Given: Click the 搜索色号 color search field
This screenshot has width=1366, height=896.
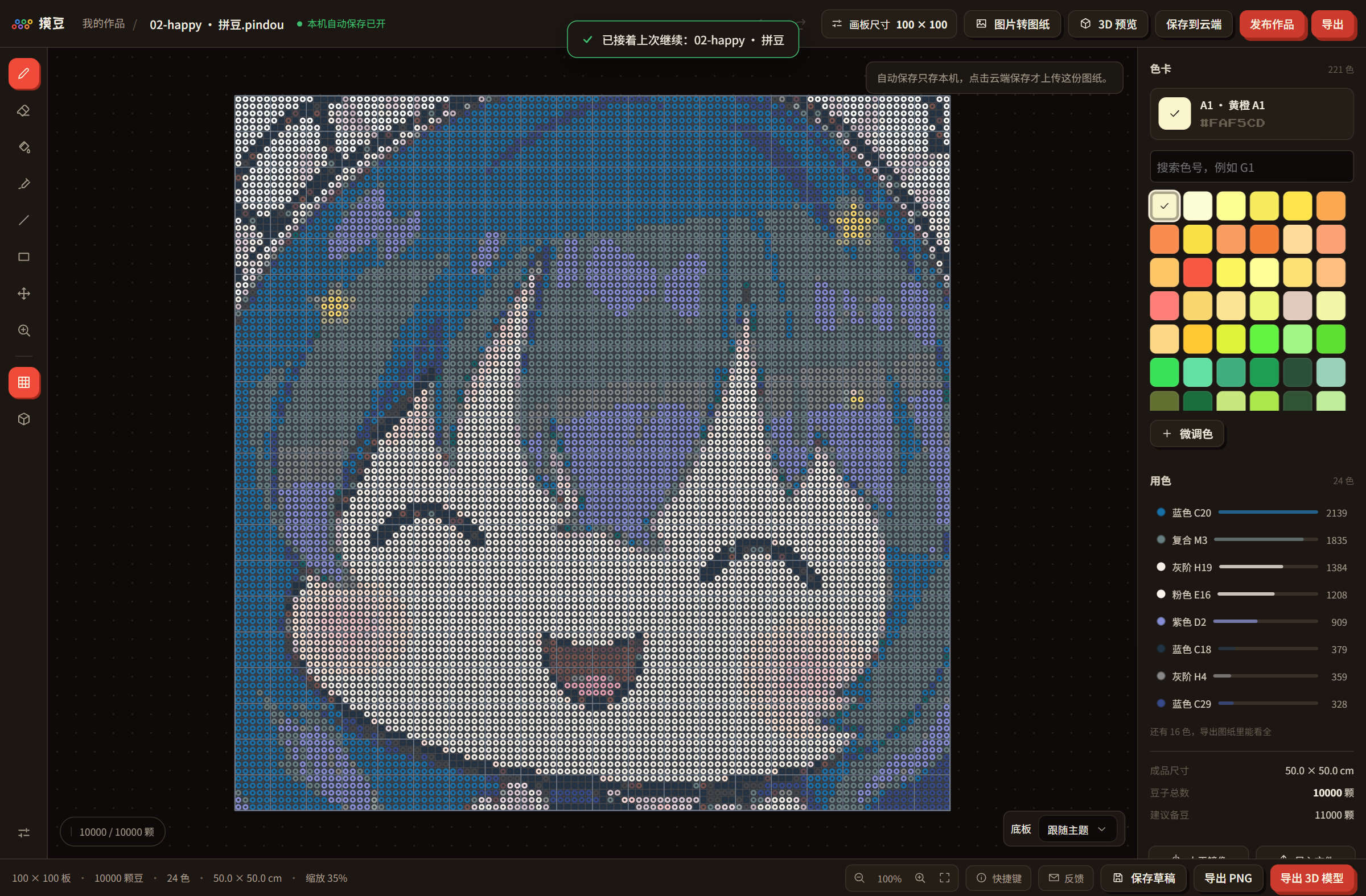Looking at the screenshot, I should 1252,167.
